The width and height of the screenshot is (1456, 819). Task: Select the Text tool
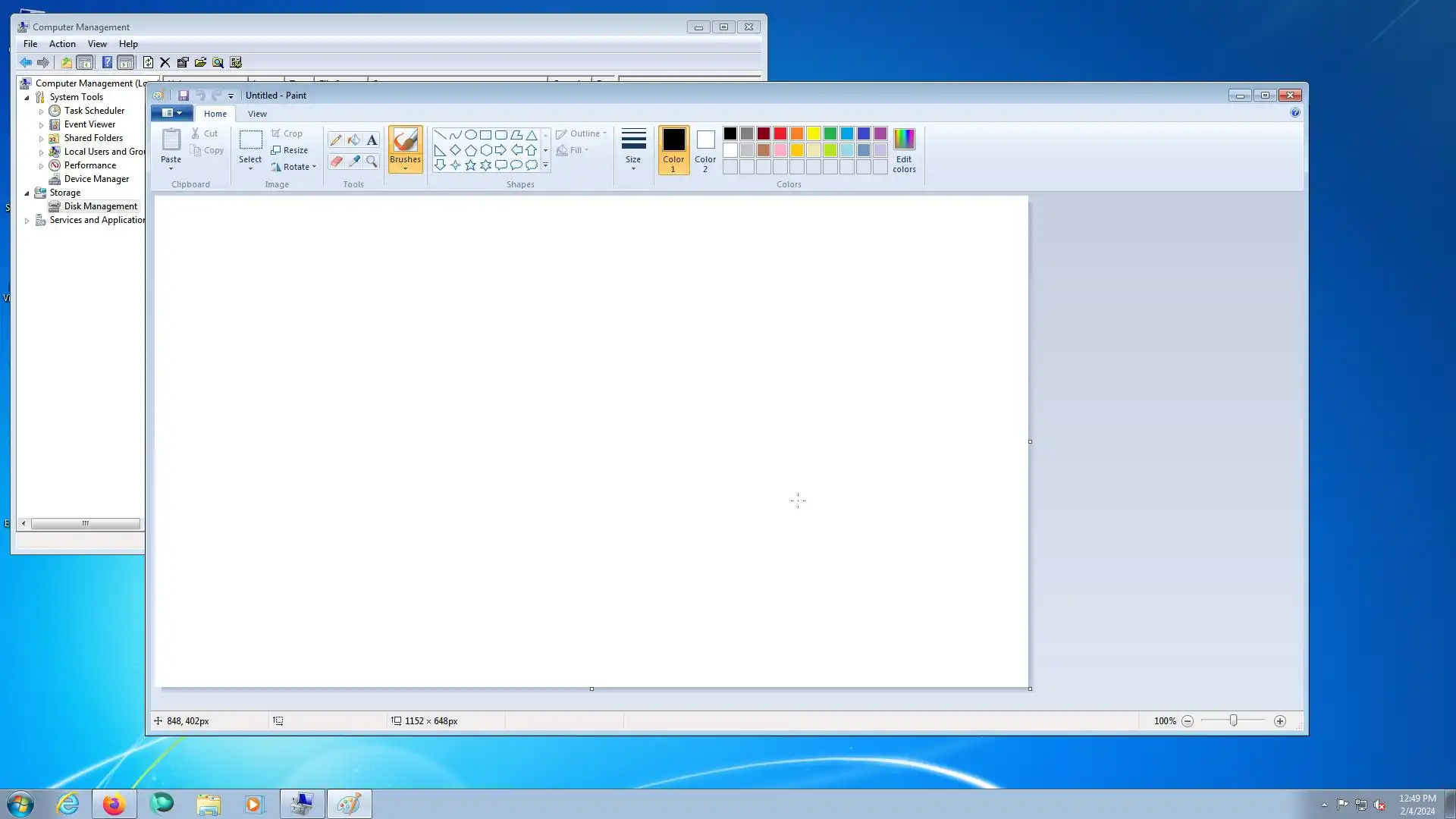click(x=372, y=140)
